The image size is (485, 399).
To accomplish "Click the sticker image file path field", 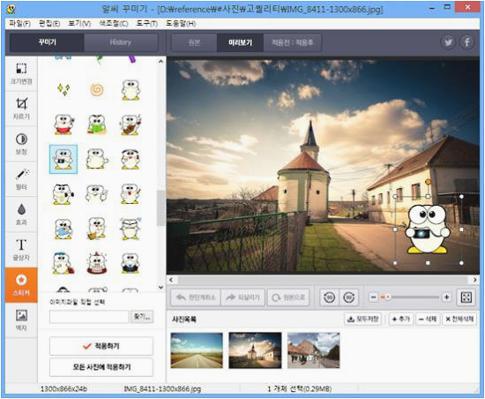I will [89, 317].
